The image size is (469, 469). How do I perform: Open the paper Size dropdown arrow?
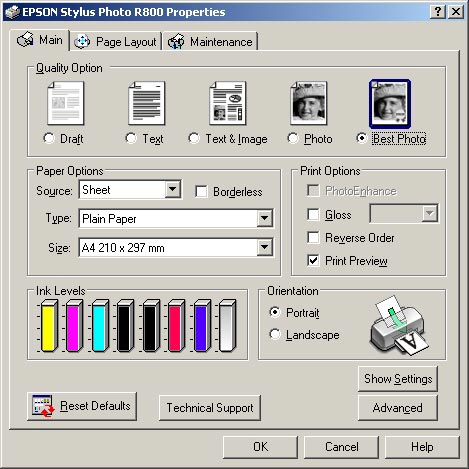[265, 247]
